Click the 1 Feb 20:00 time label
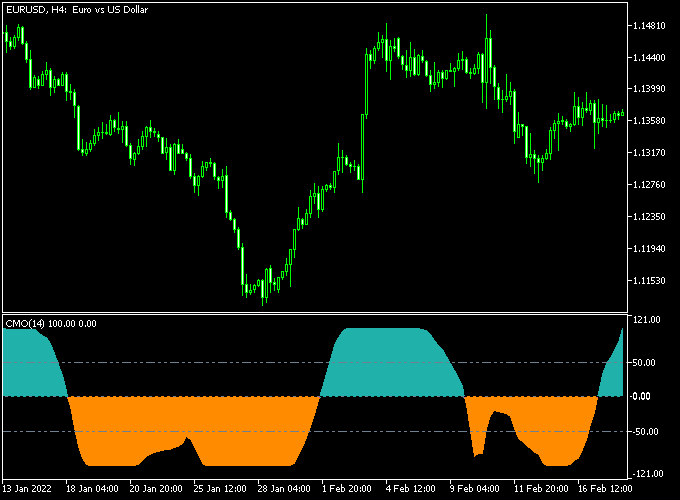Image resolution: width=680 pixels, height=500 pixels. [x=347, y=489]
